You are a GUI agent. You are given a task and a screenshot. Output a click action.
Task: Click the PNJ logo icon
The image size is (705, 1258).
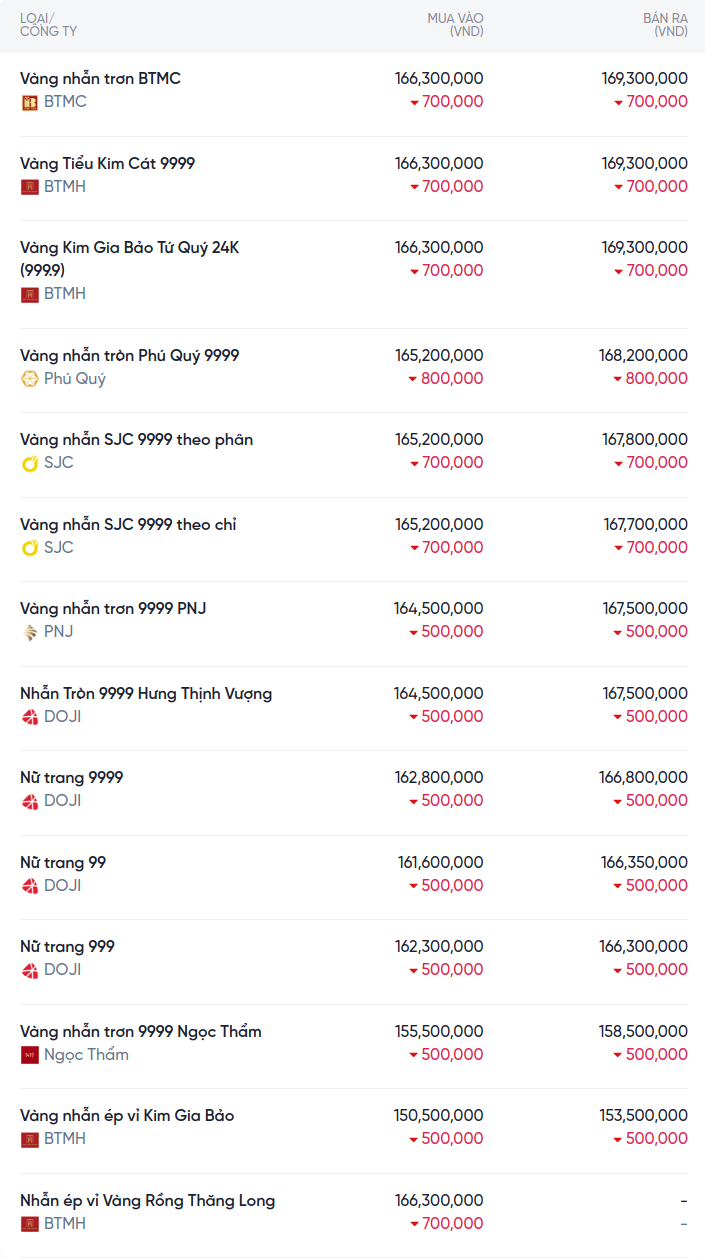tap(30, 632)
